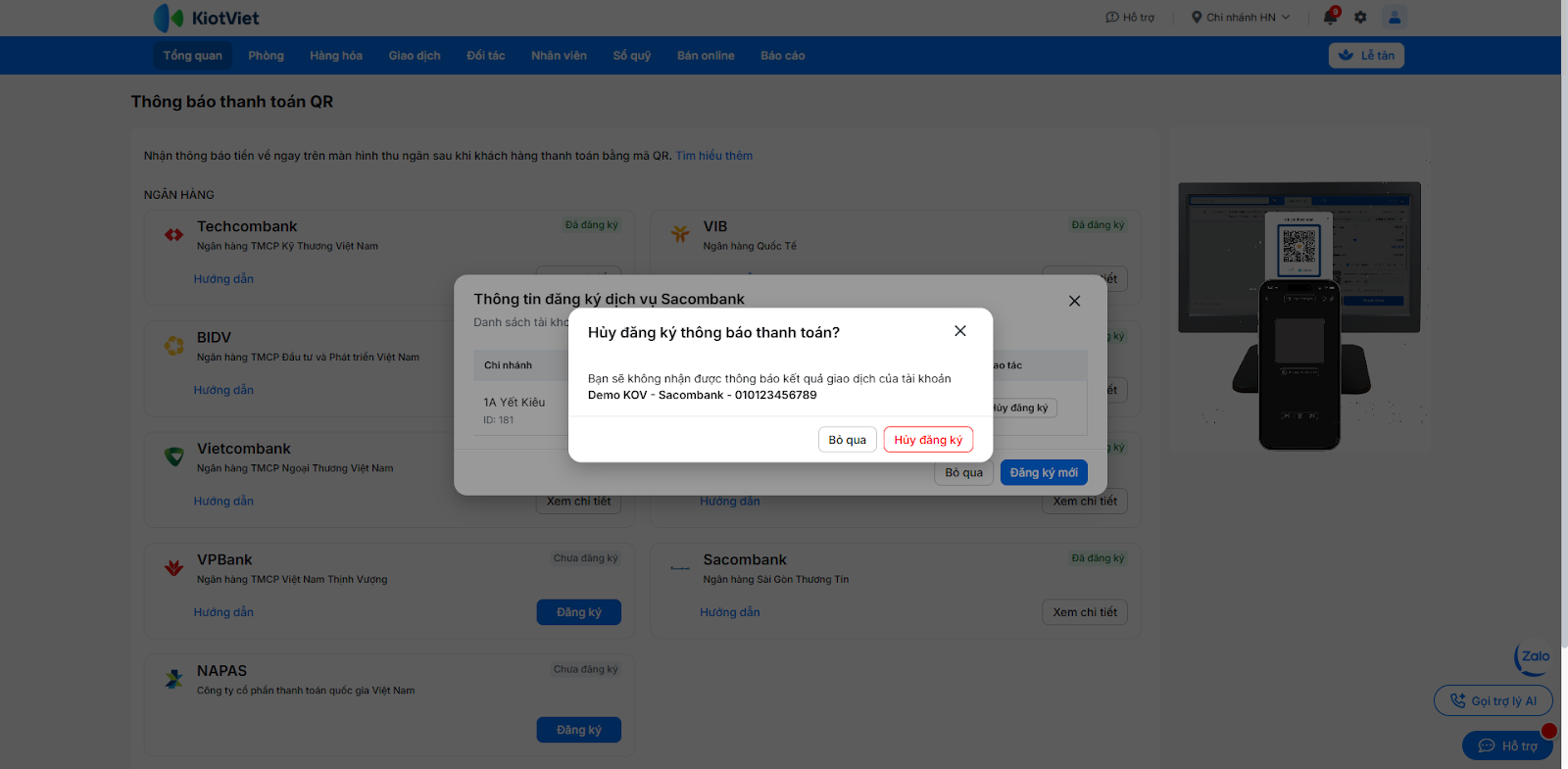Viewport: 1568px width, 769px height.
Task: Open the Sổ quỹ menu
Action: point(632,56)
